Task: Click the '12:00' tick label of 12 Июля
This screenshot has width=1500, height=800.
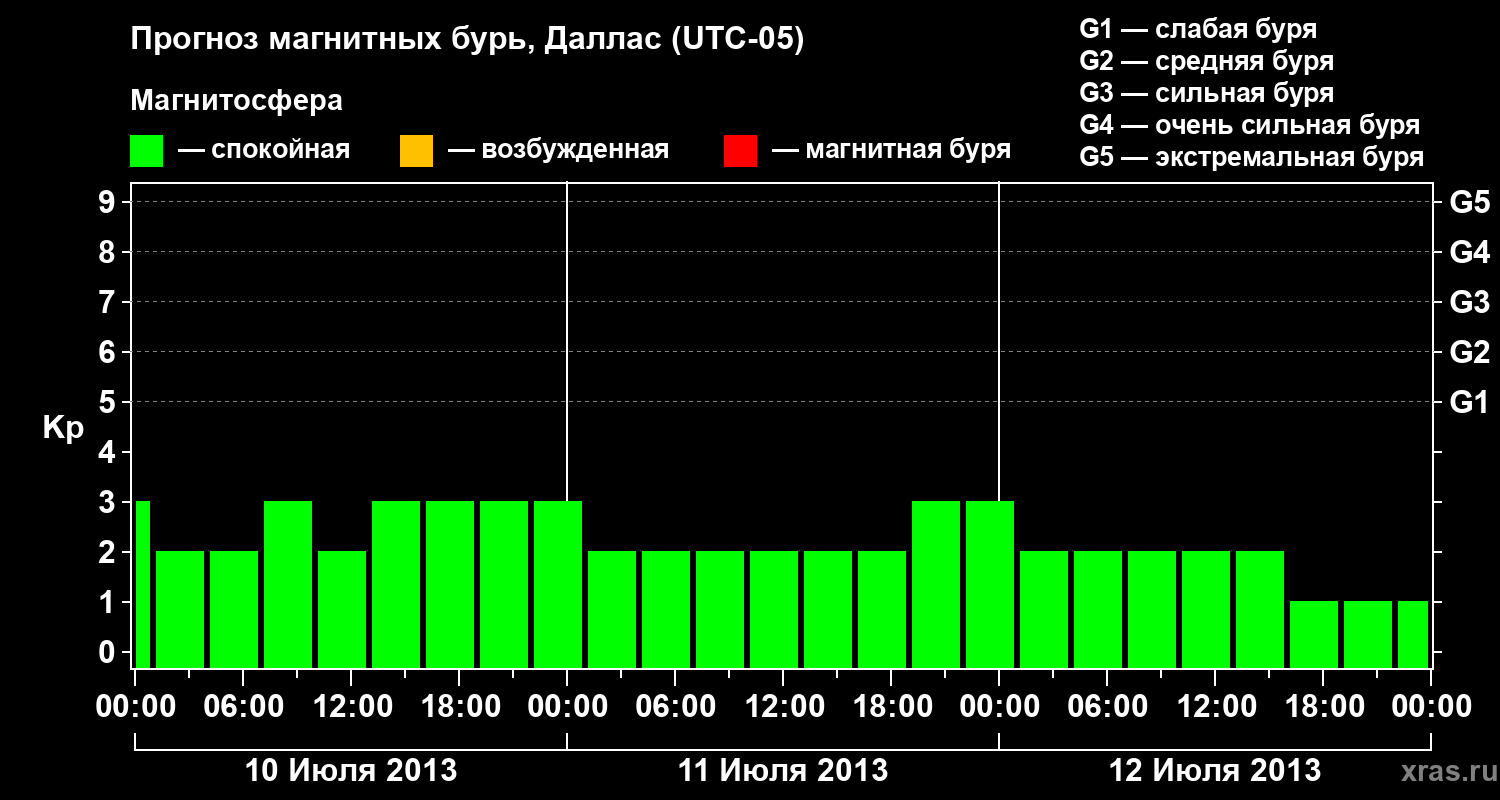Action: 1215,707
